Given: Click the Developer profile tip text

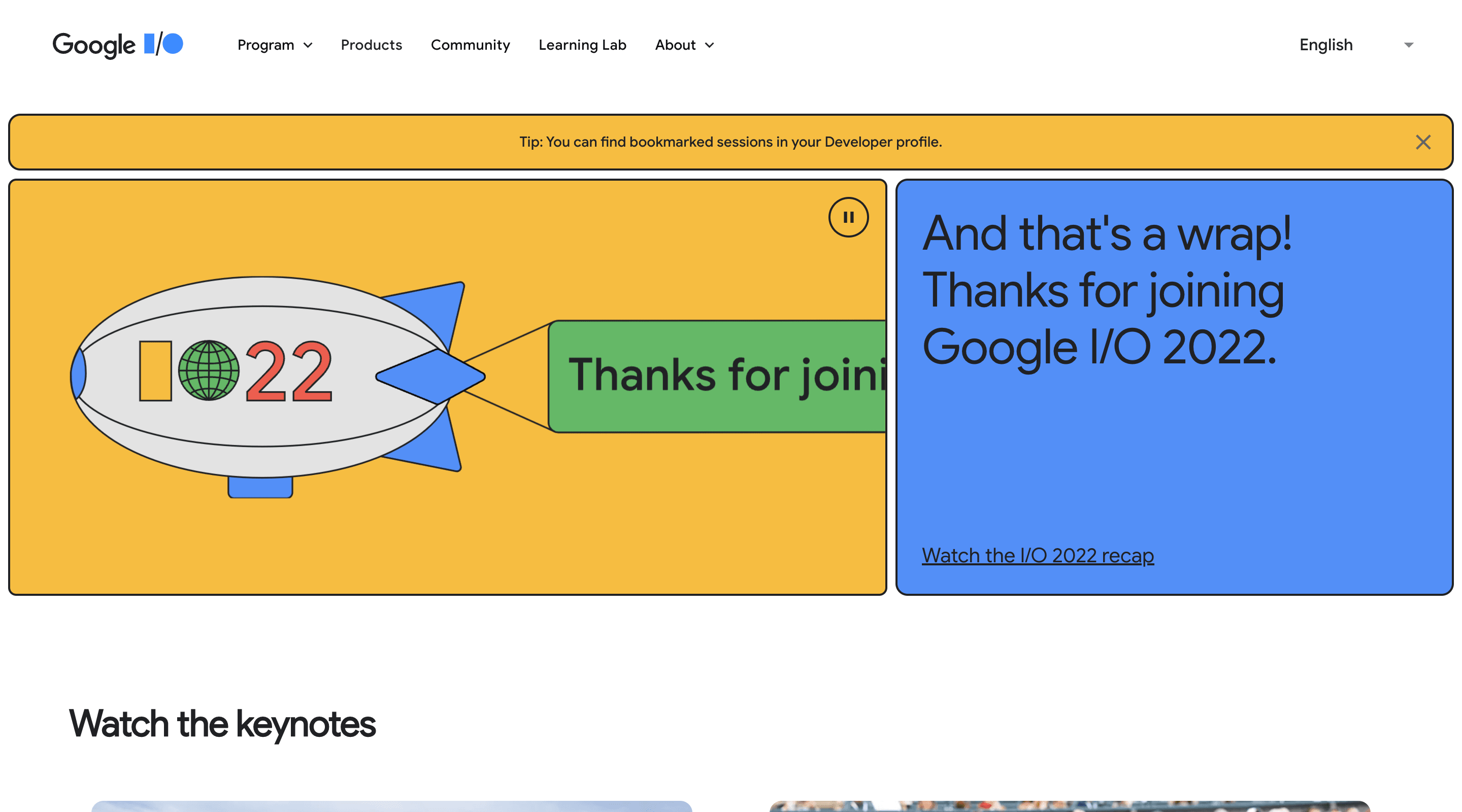Looking at the screenshot, I should coord(730,143).
